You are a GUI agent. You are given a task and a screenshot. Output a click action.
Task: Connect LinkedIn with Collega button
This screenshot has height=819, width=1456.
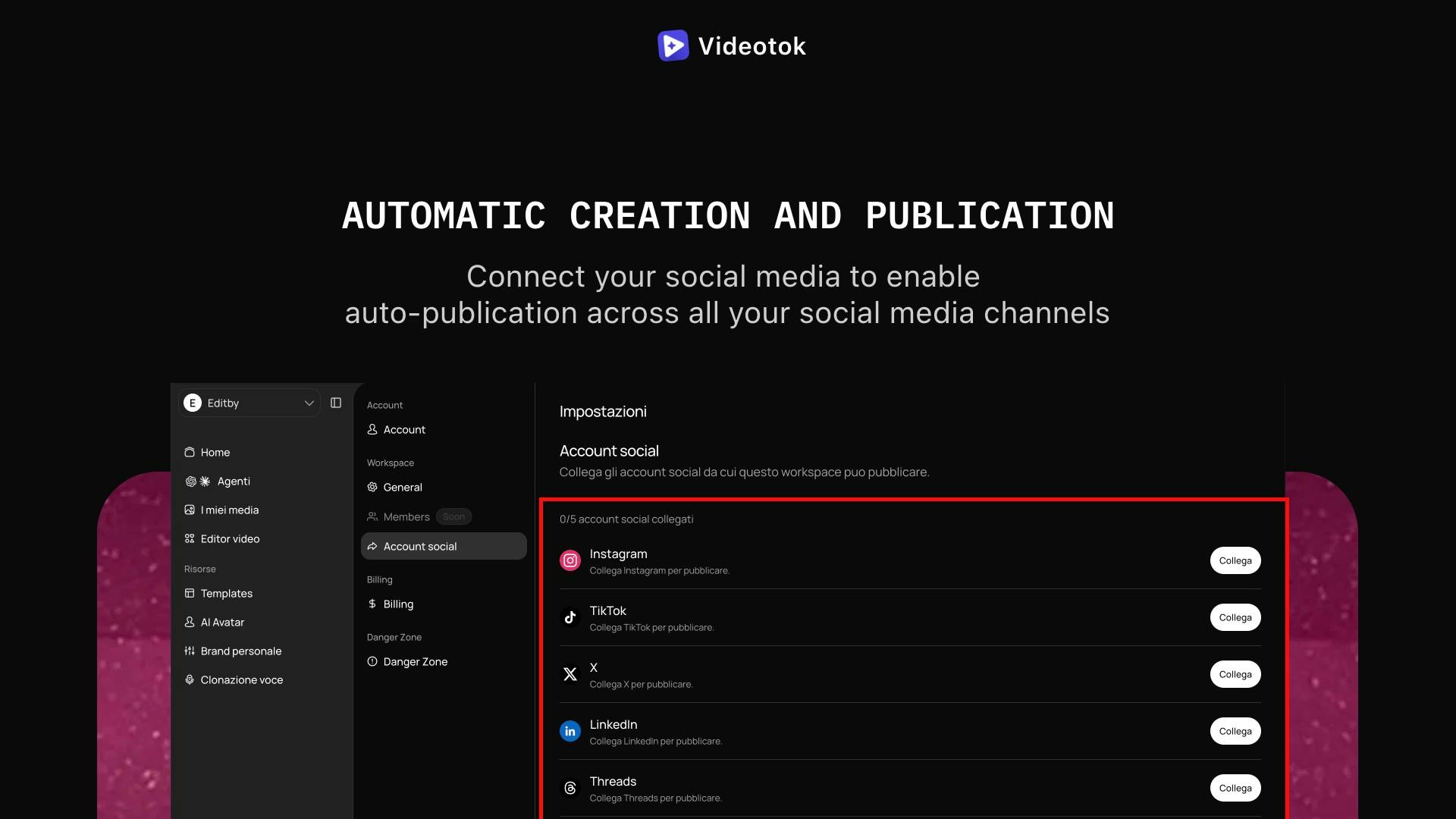(1235, 731)
